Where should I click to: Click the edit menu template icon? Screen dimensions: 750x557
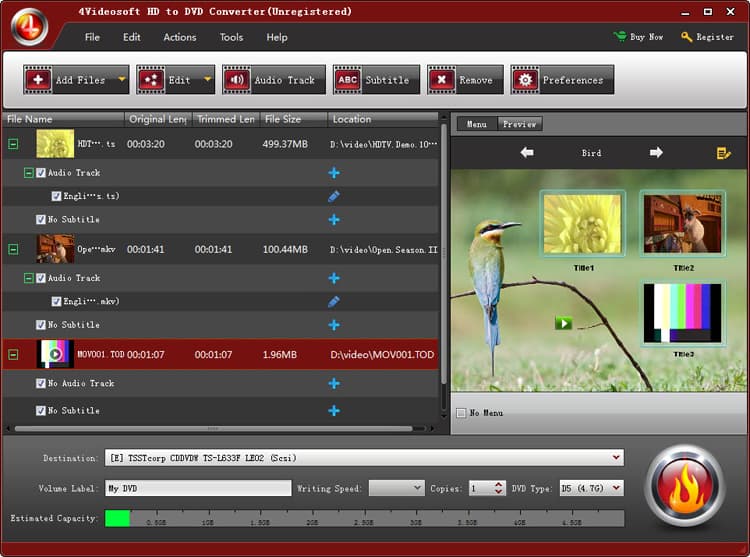click(x=723, y=153)
